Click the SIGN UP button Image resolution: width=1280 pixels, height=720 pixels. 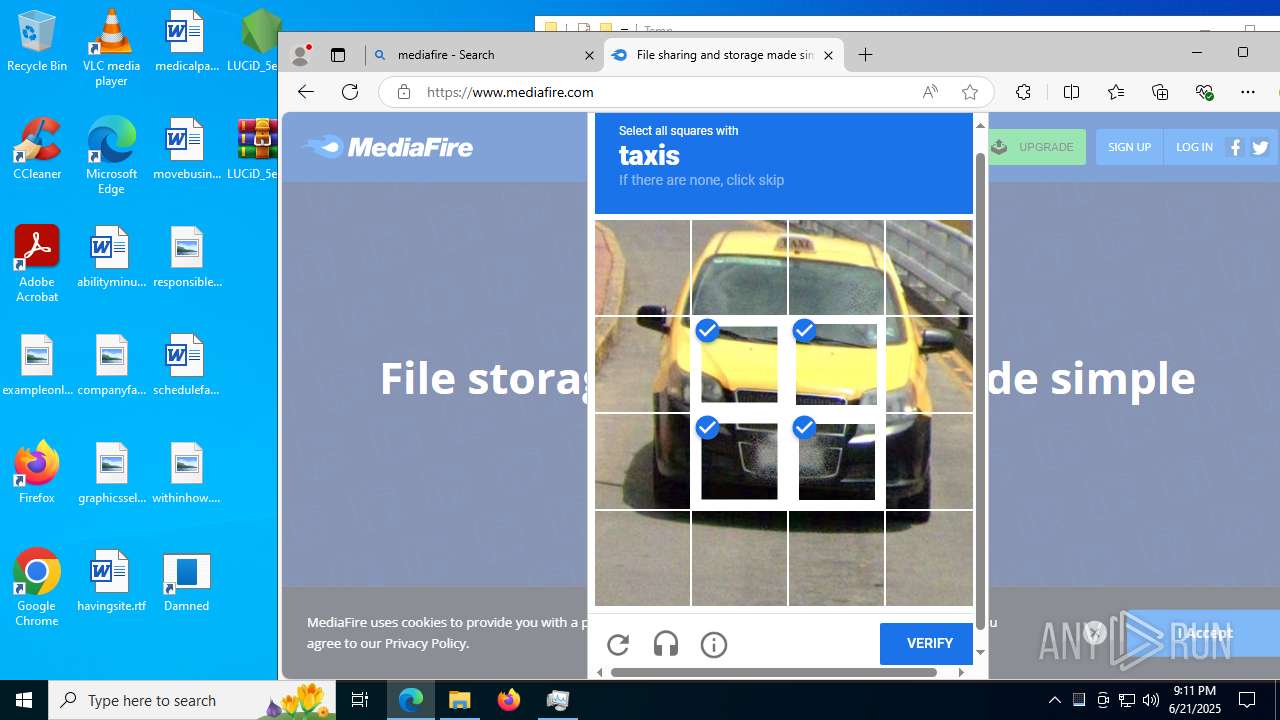coord(1129,147)
